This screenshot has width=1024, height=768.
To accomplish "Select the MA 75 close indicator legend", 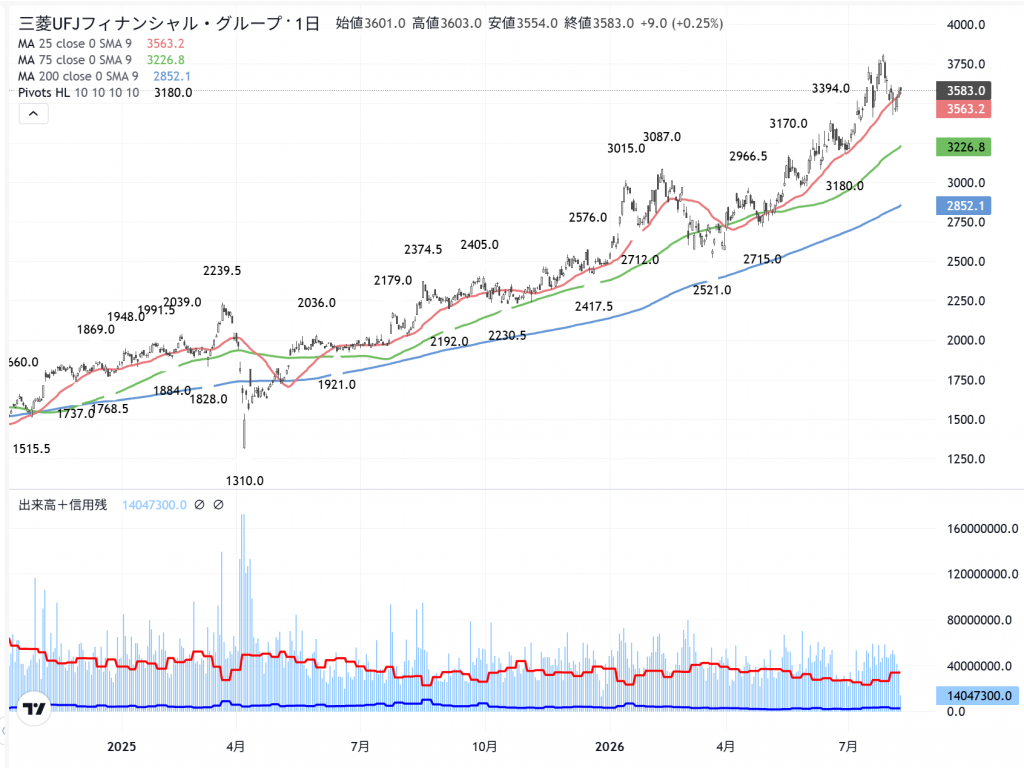I will point(74,60).
